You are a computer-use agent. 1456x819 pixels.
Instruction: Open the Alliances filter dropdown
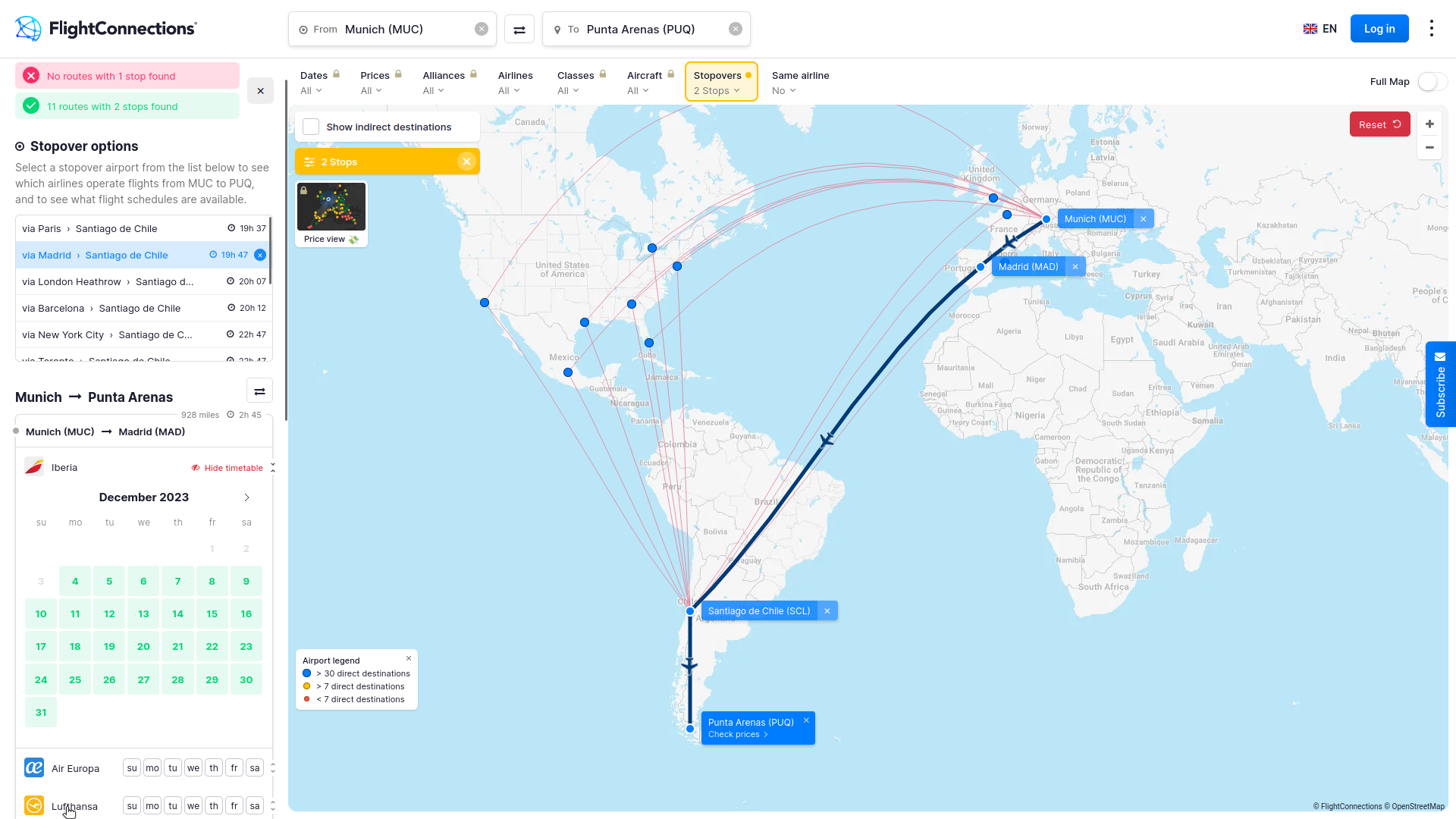(450, 83)
